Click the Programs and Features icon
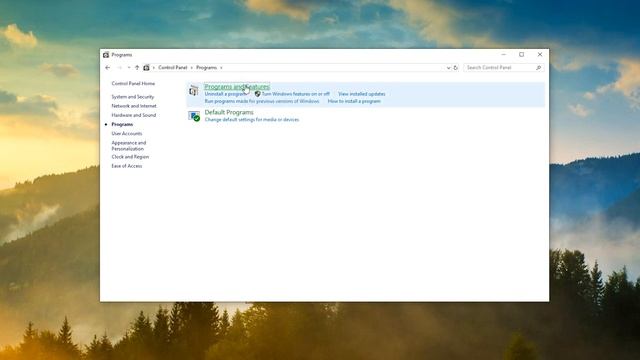 tap(193, 90)
